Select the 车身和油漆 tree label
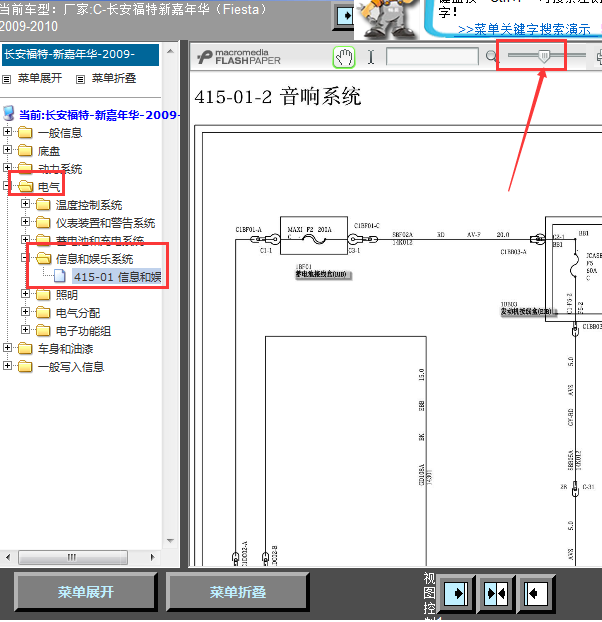 pos(65,349)
